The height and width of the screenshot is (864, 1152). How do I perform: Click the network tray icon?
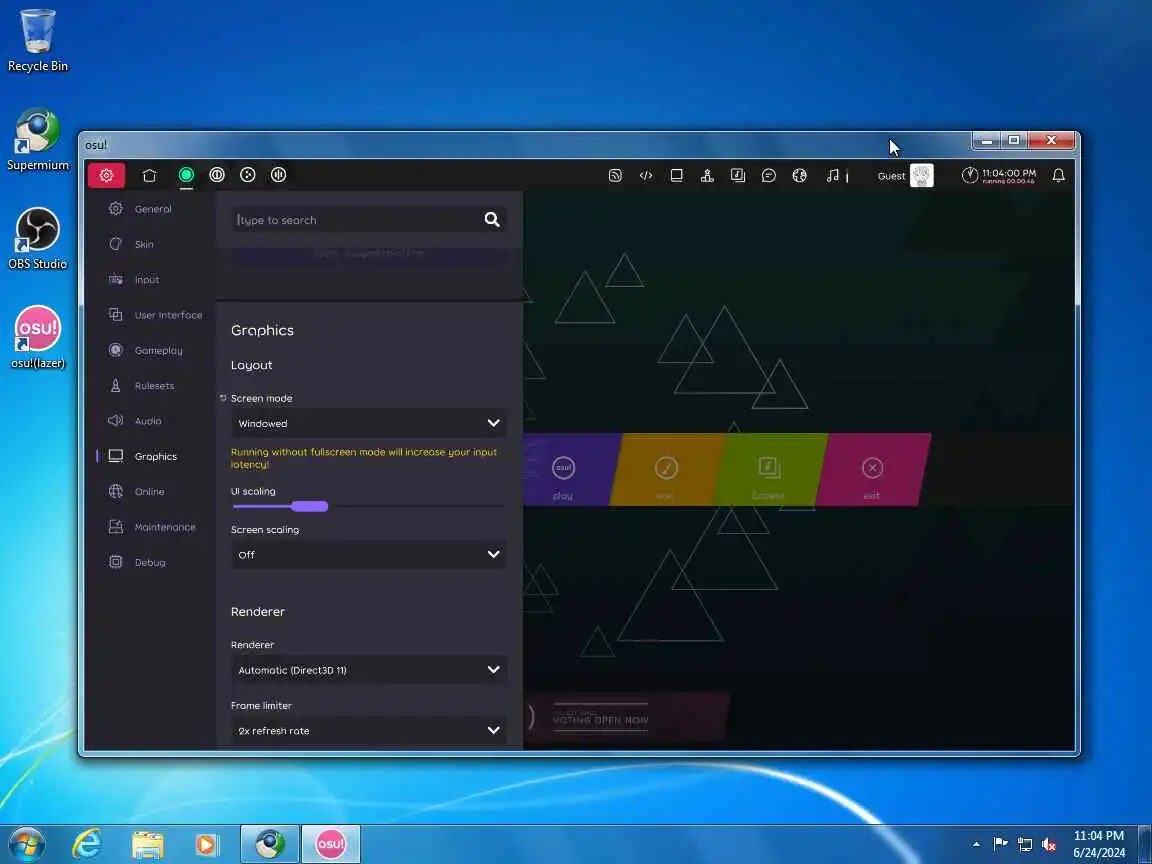1025,845
